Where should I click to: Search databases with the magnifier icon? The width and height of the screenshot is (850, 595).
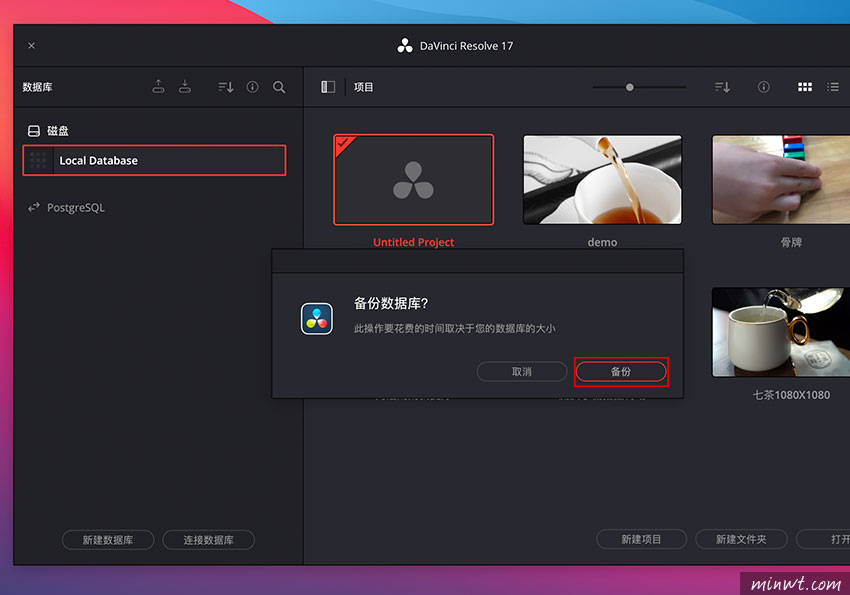pyautogui.click(x=279, y=87)
